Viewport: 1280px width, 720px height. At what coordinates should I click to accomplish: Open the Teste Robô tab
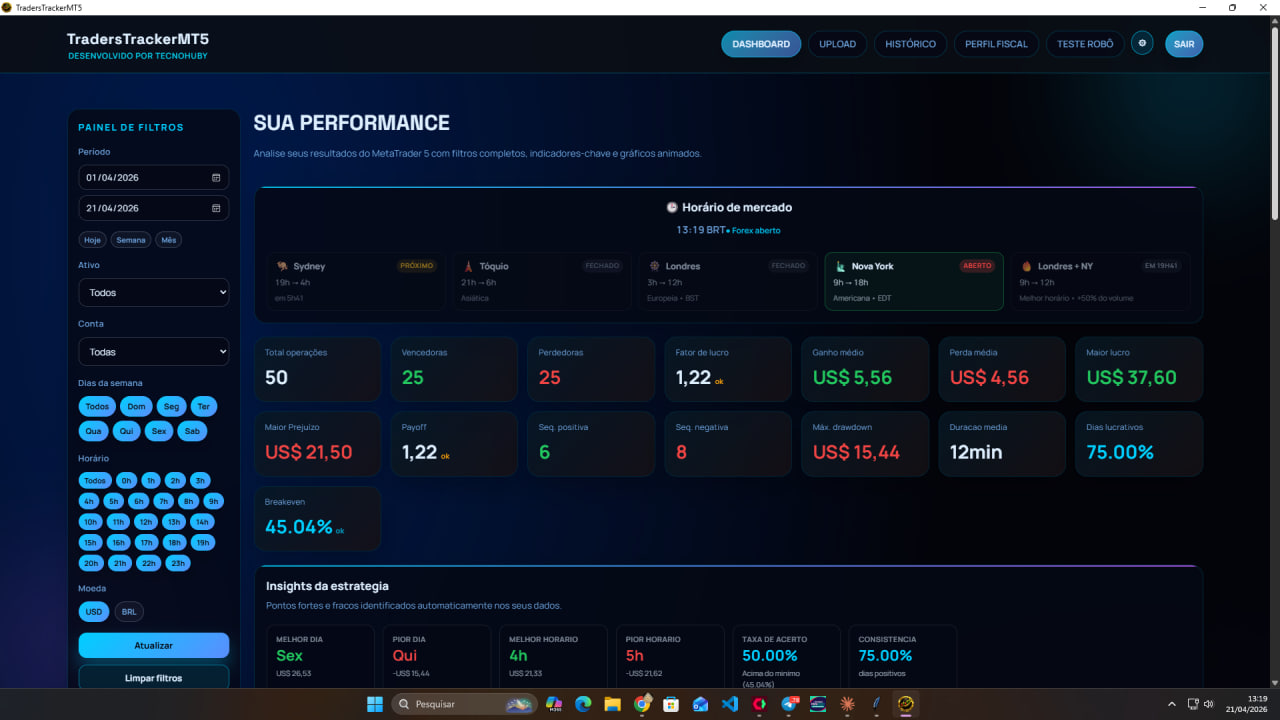click(x=1085, y=44)
